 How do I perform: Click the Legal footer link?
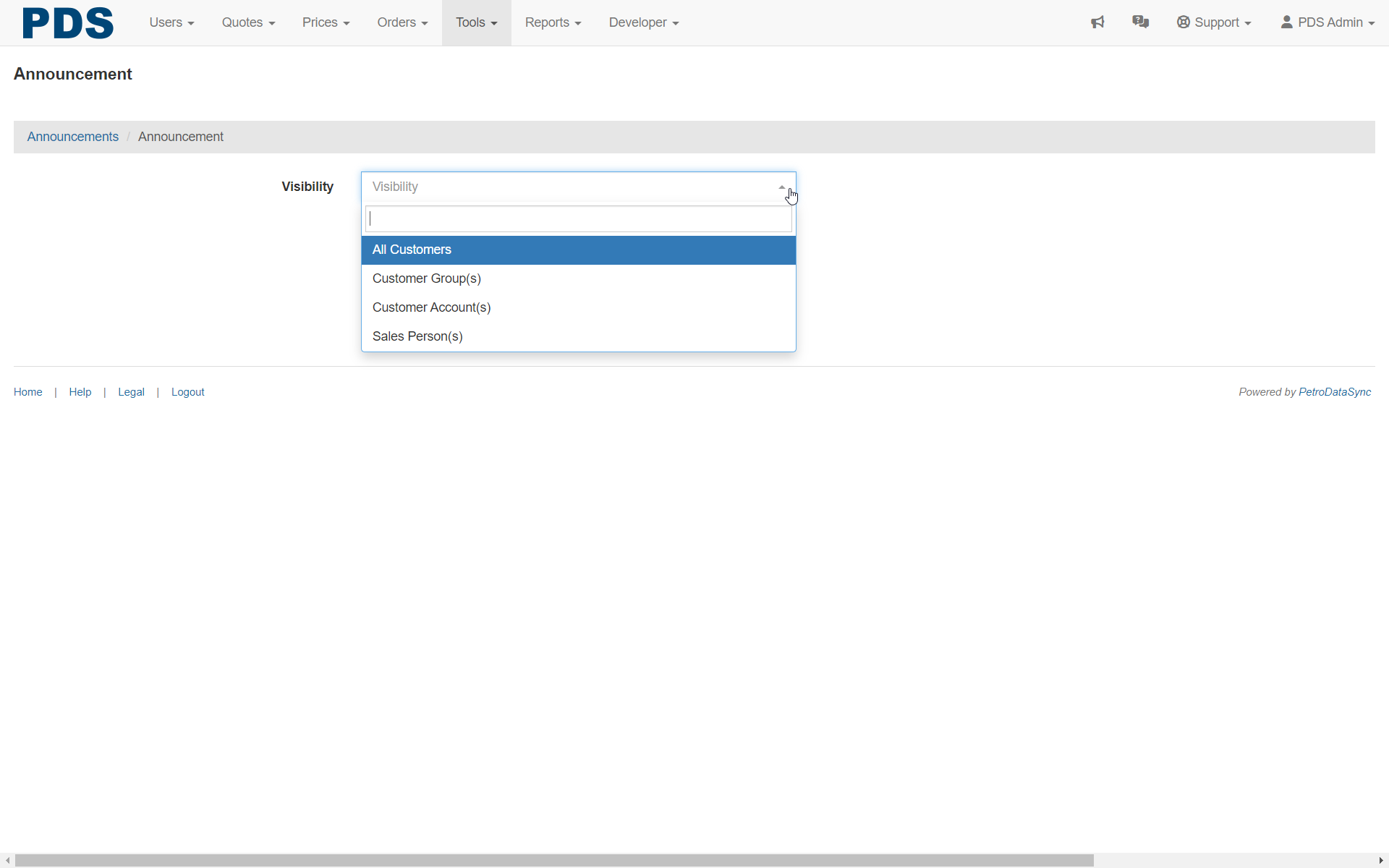(131, 392)
